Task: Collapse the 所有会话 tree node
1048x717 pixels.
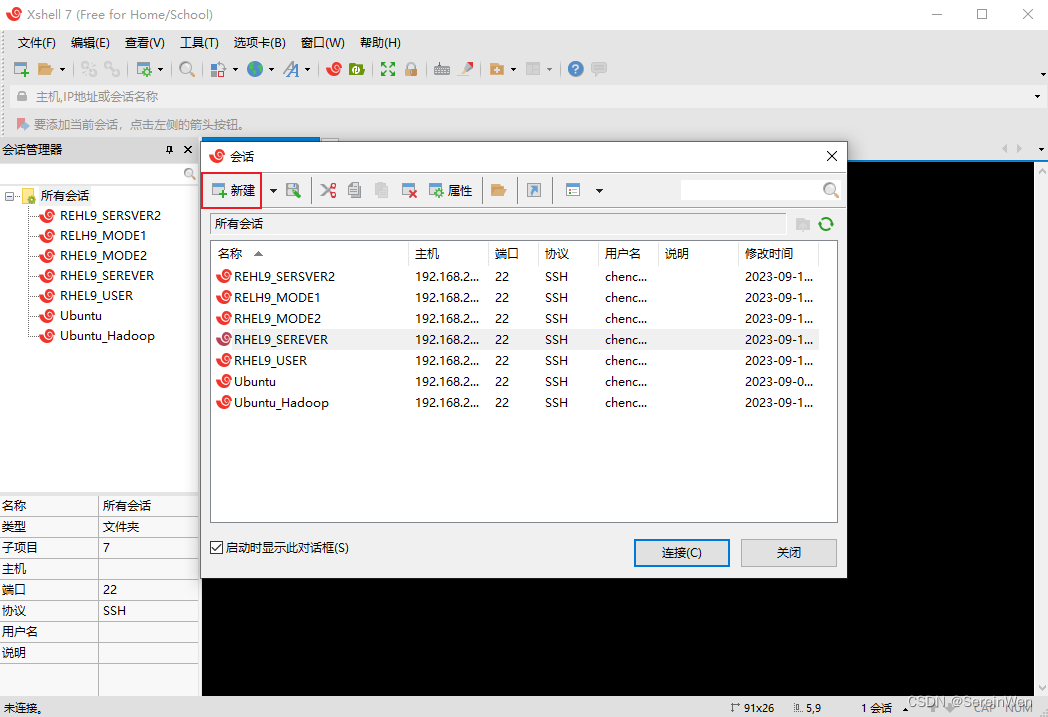Action: pos(9,196)
